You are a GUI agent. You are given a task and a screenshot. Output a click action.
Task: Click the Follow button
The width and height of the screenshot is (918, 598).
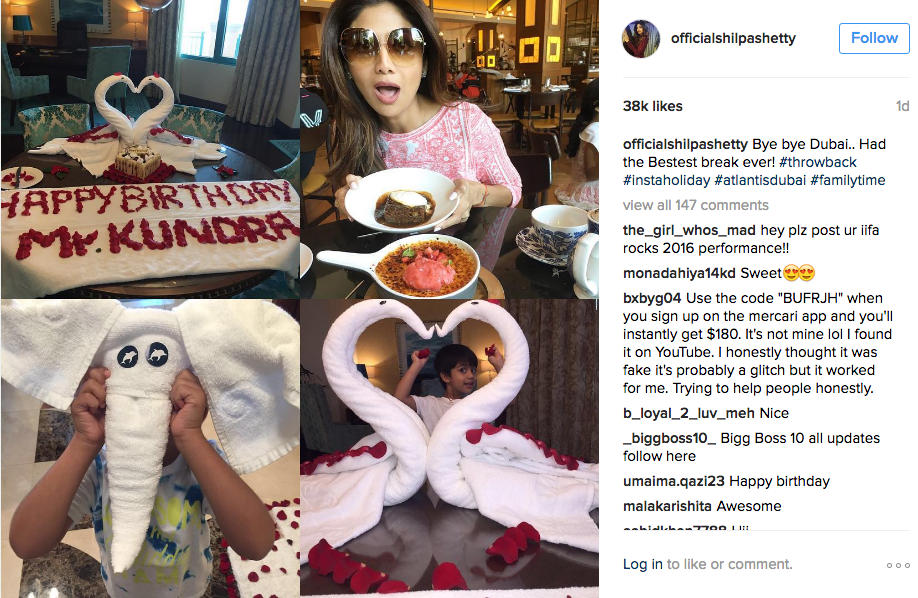[874, 38]
